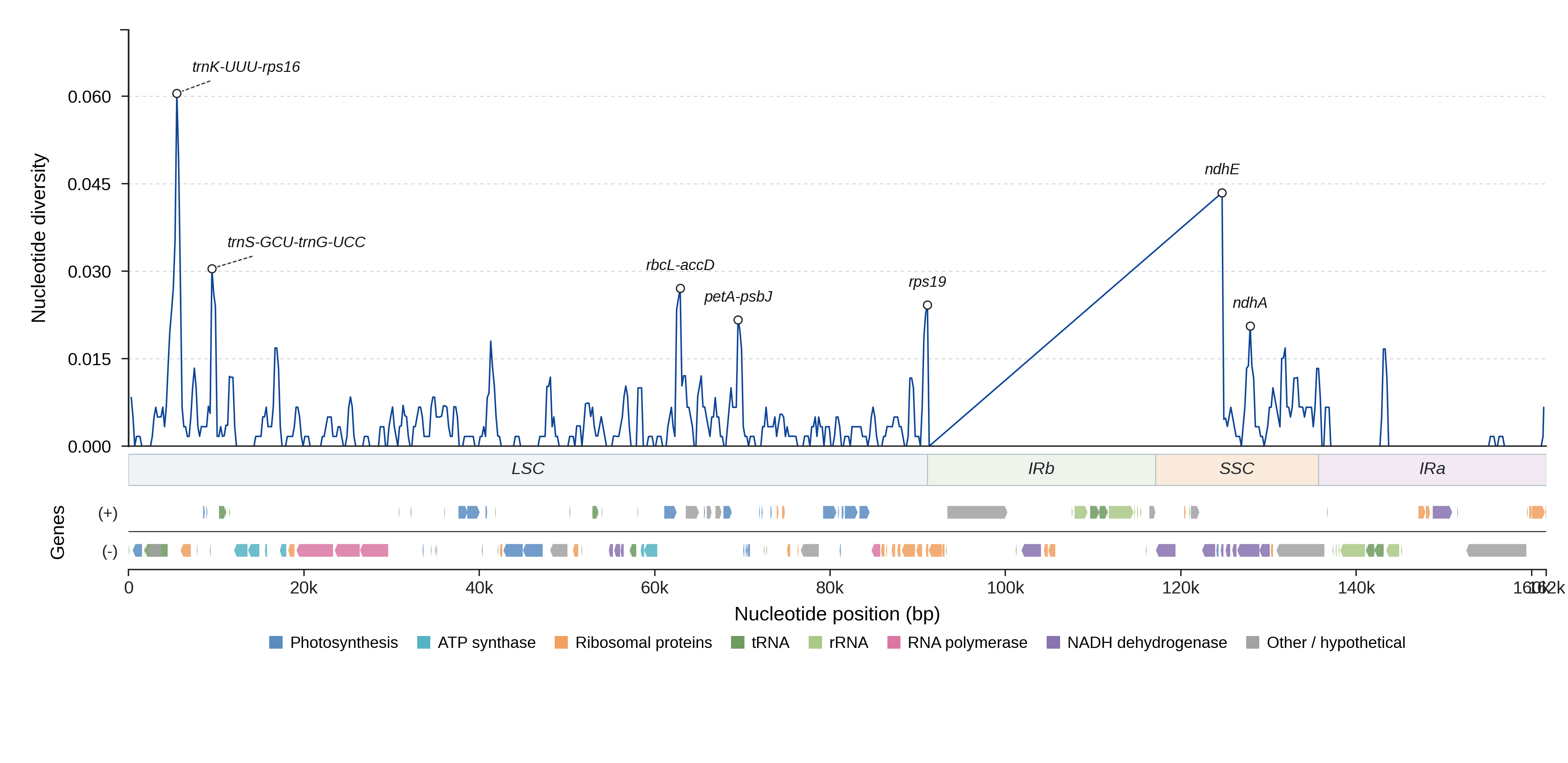Select the LSC region bar
Image resolution: width=1568 pixels, height=763 pixels.
[528, 469]
